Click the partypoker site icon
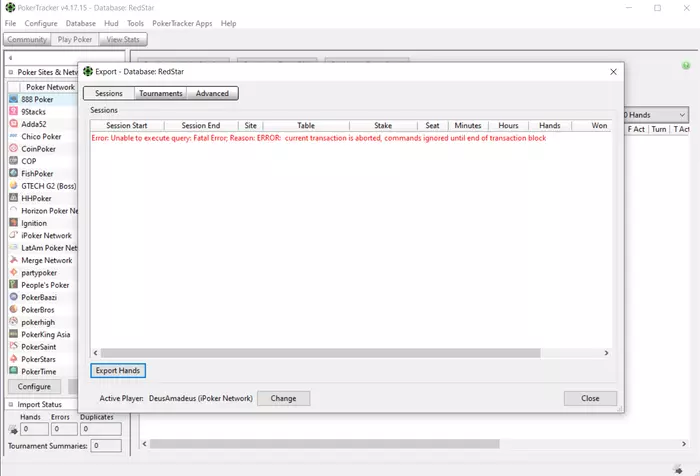The height and width of the screenshot is (476, 700). coord(14,272)
